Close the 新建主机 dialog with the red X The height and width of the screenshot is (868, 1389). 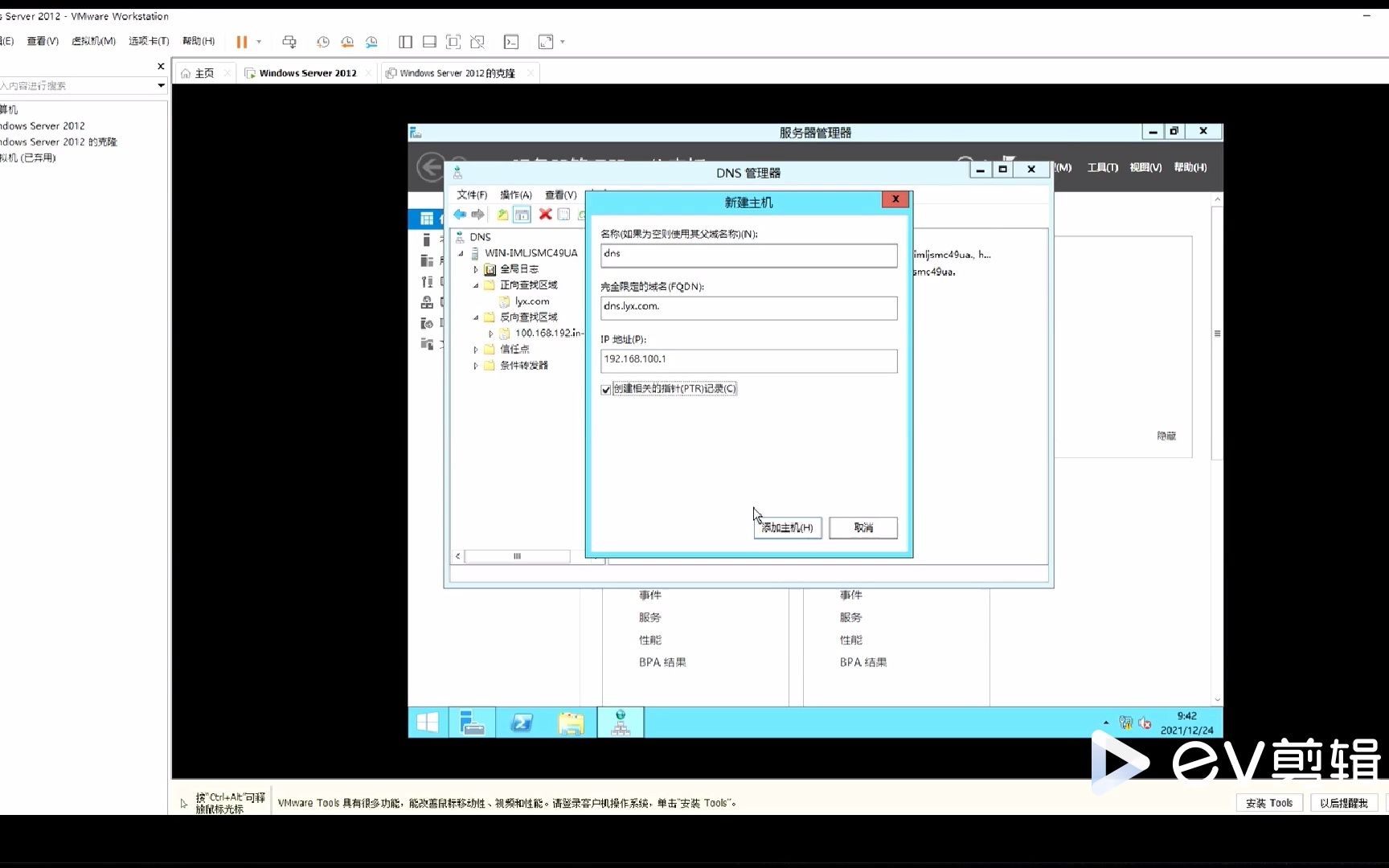[x=895, y=199]
